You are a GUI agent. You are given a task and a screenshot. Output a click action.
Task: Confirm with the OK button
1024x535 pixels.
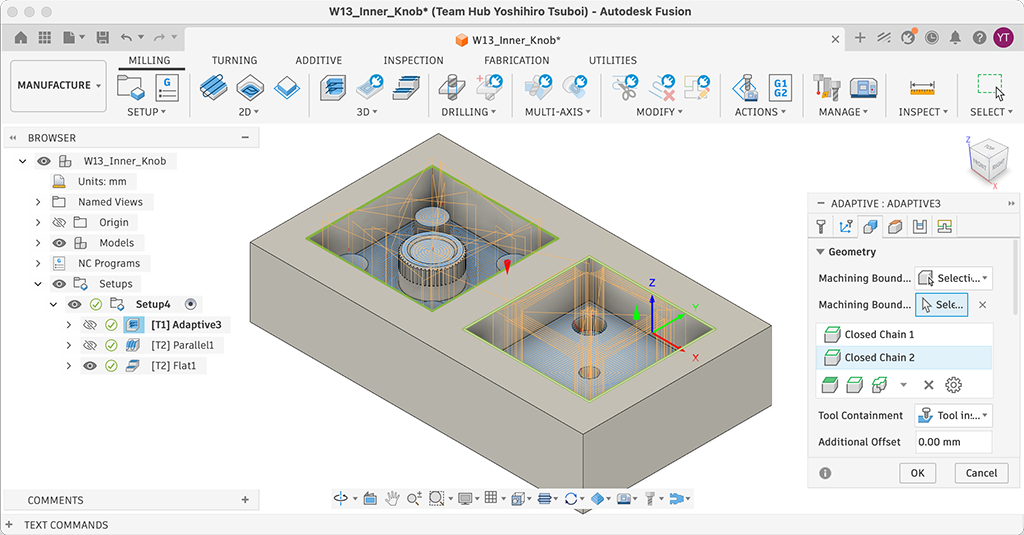pos(918,473)
